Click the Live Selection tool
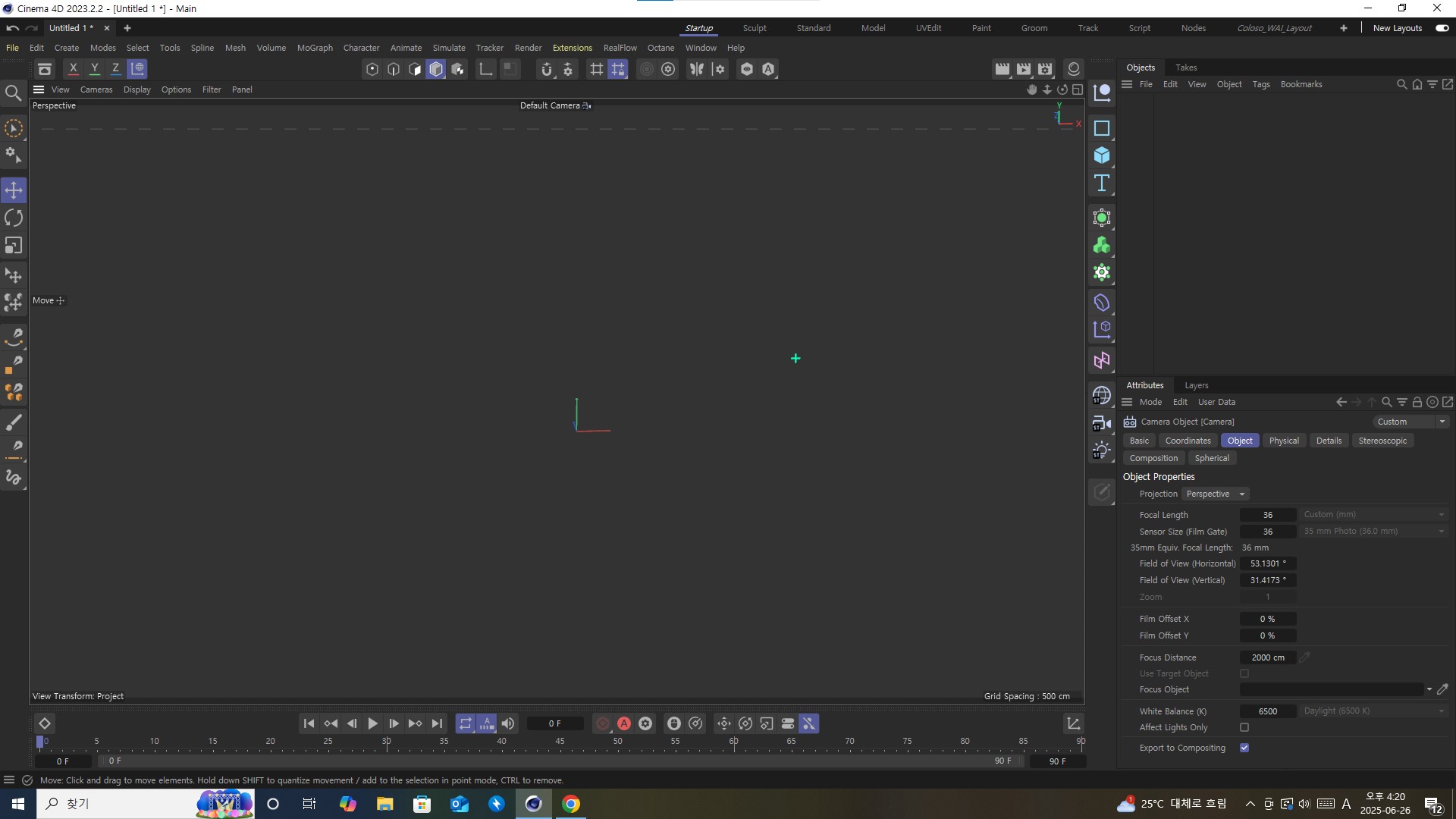1456x819 pixels. pos(14,129)
